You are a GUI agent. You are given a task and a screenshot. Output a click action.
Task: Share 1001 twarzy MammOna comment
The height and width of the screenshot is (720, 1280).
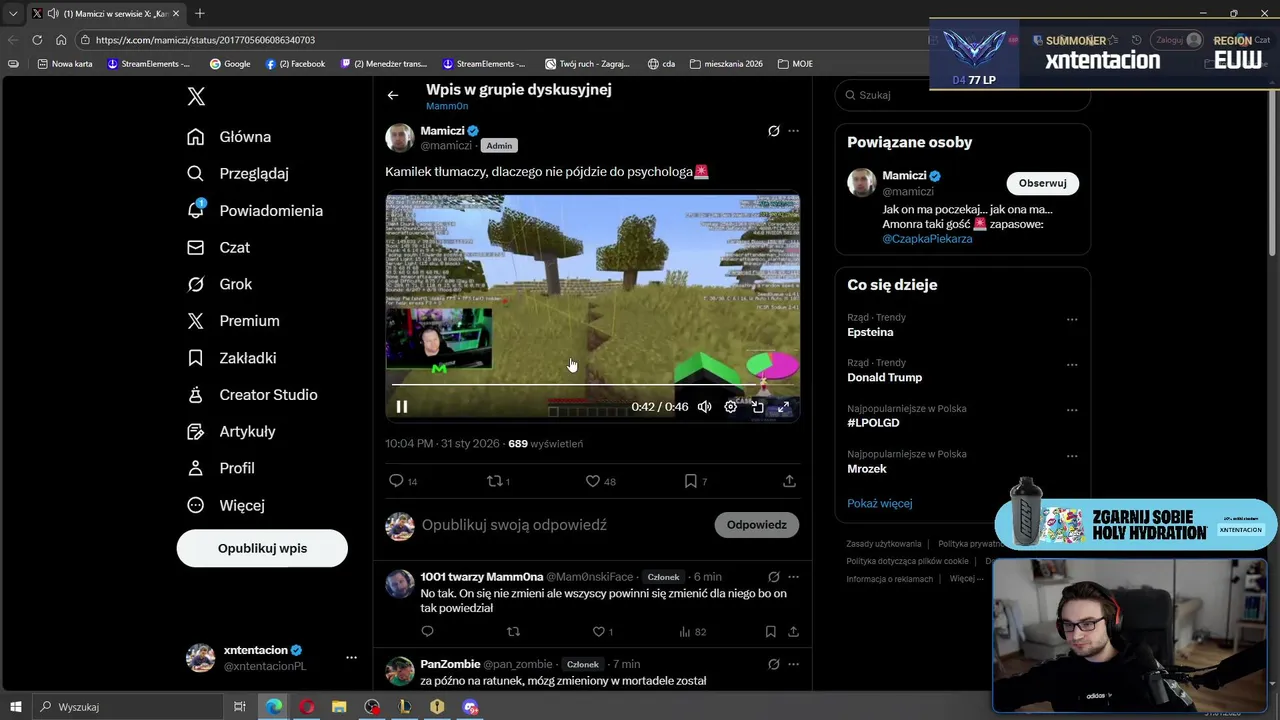(x=793, y=632)
